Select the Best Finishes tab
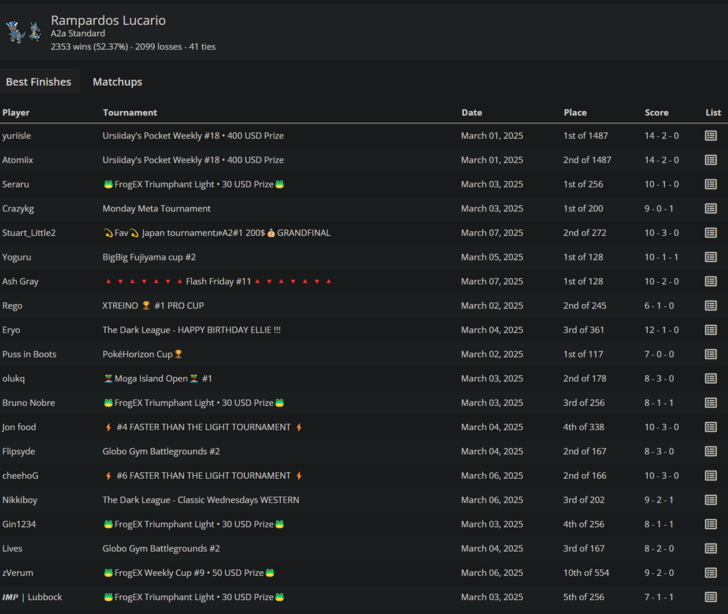Screen dimensions: 728x614 pos(38,82)
